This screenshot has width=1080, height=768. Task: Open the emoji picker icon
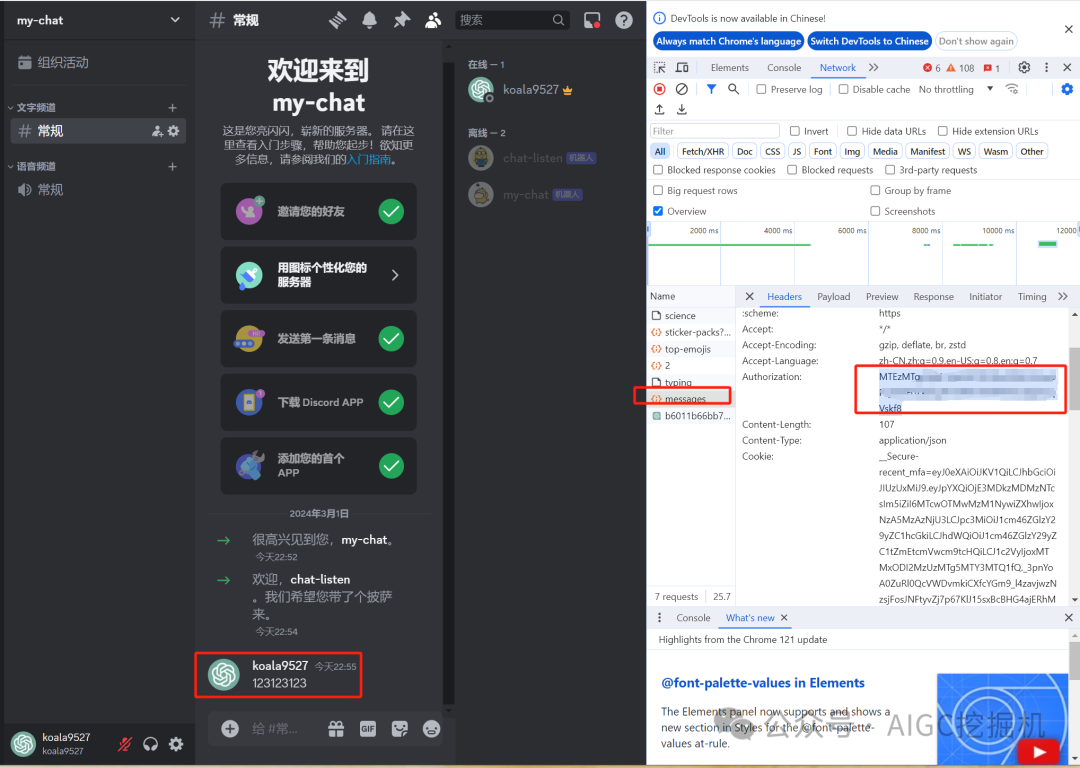[x=431, y=729]
